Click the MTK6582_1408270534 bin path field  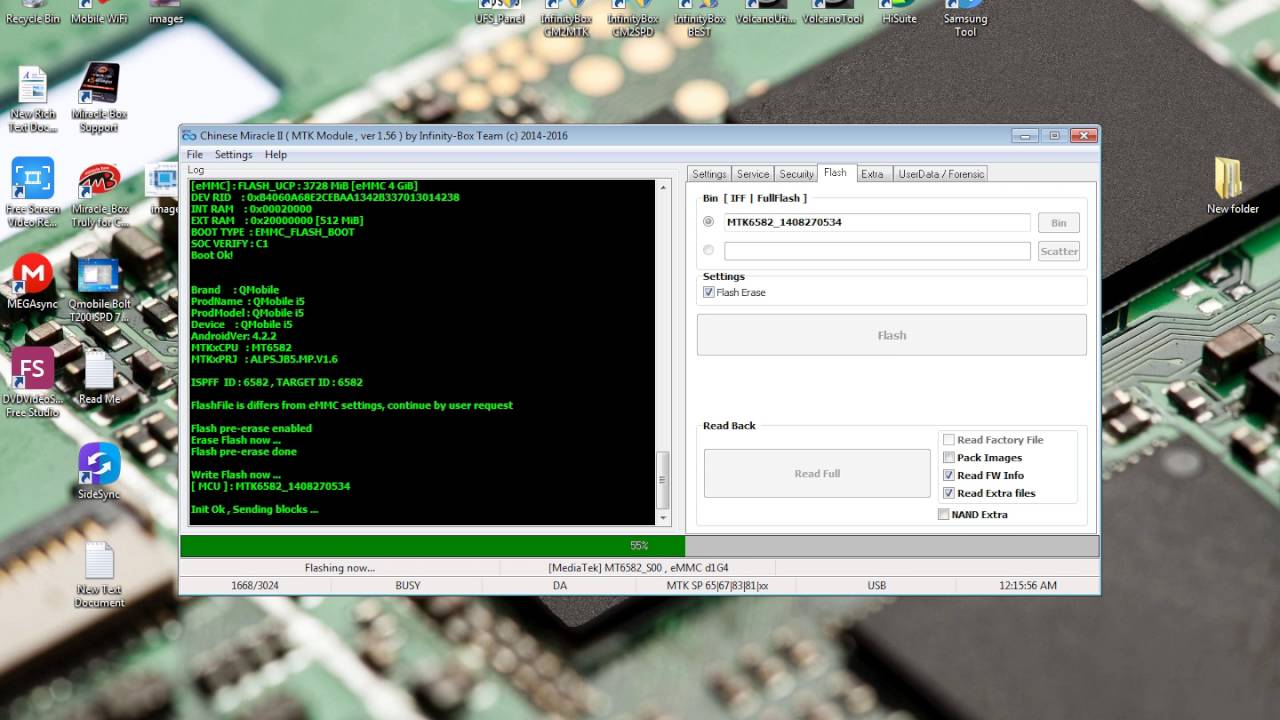click(877, 222)
